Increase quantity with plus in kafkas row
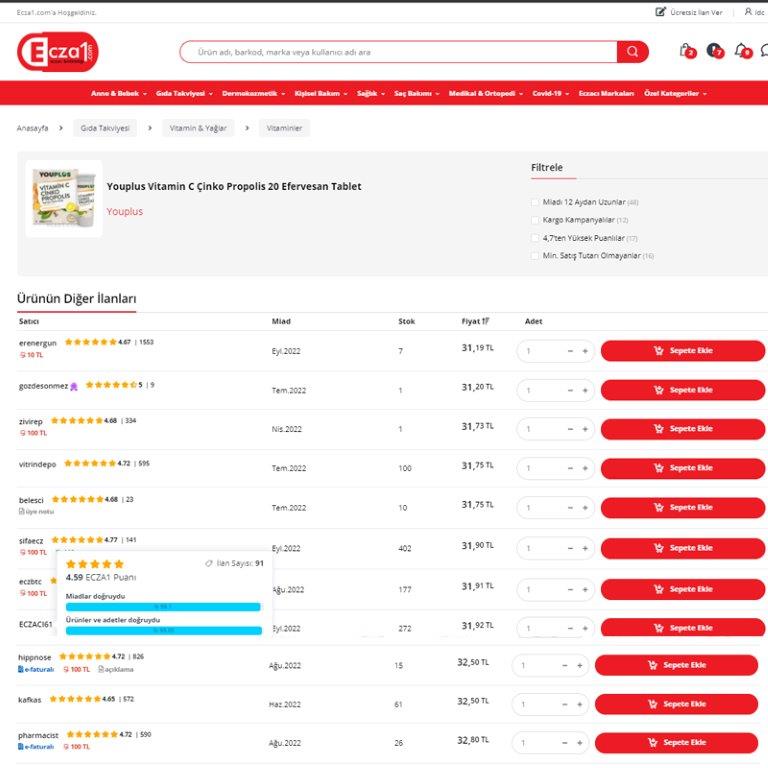The height and width of the screenshot is (768, 768). (x=579, y=704)
